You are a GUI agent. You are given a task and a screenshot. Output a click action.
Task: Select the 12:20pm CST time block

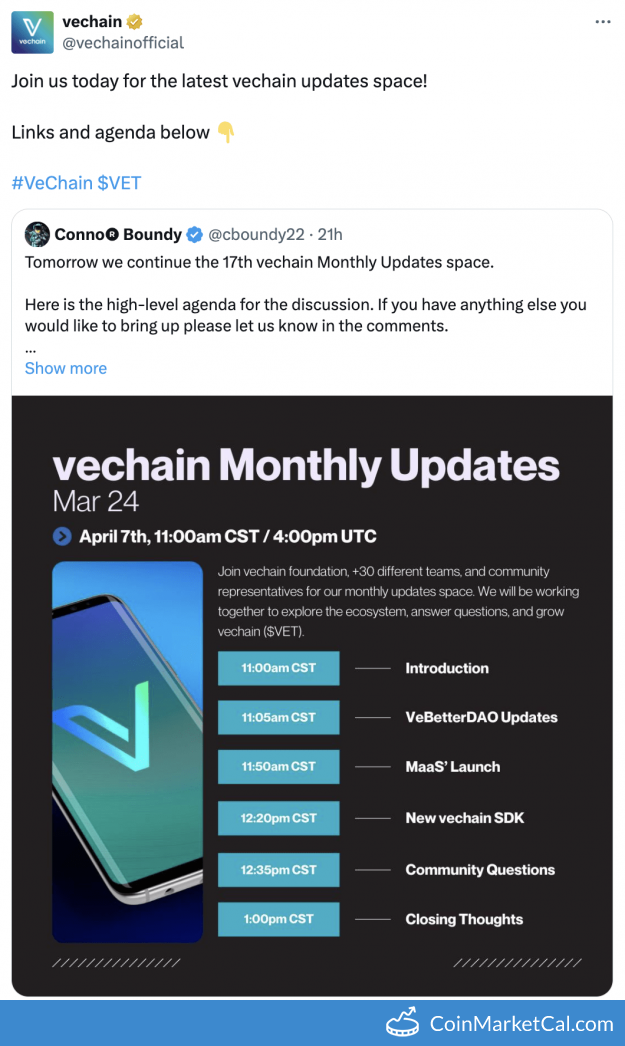click(x=279, y=819)
